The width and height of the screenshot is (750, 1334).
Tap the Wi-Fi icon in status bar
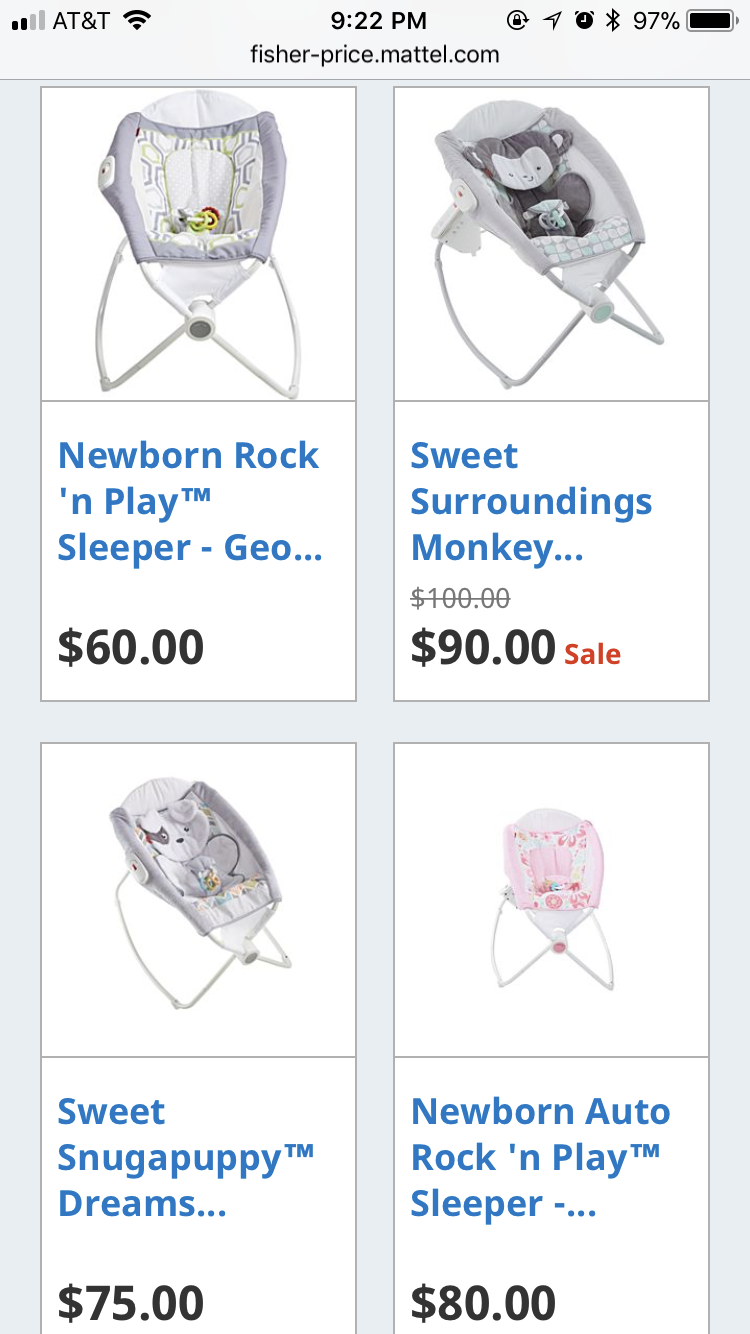136,20
